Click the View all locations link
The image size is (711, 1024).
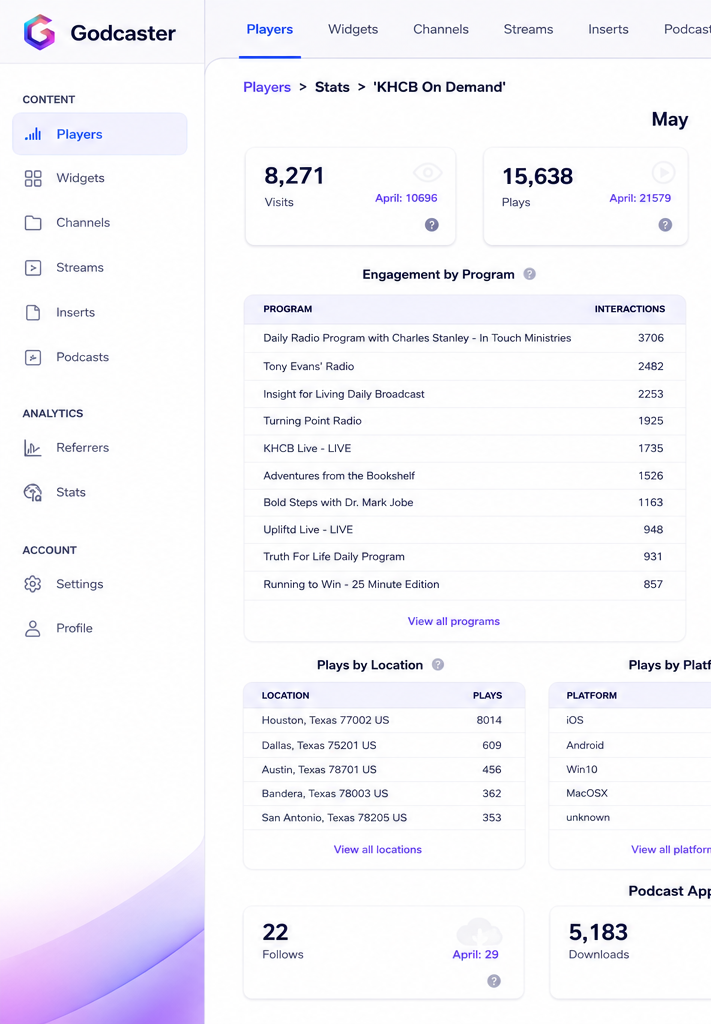click(x=377, y=850)
